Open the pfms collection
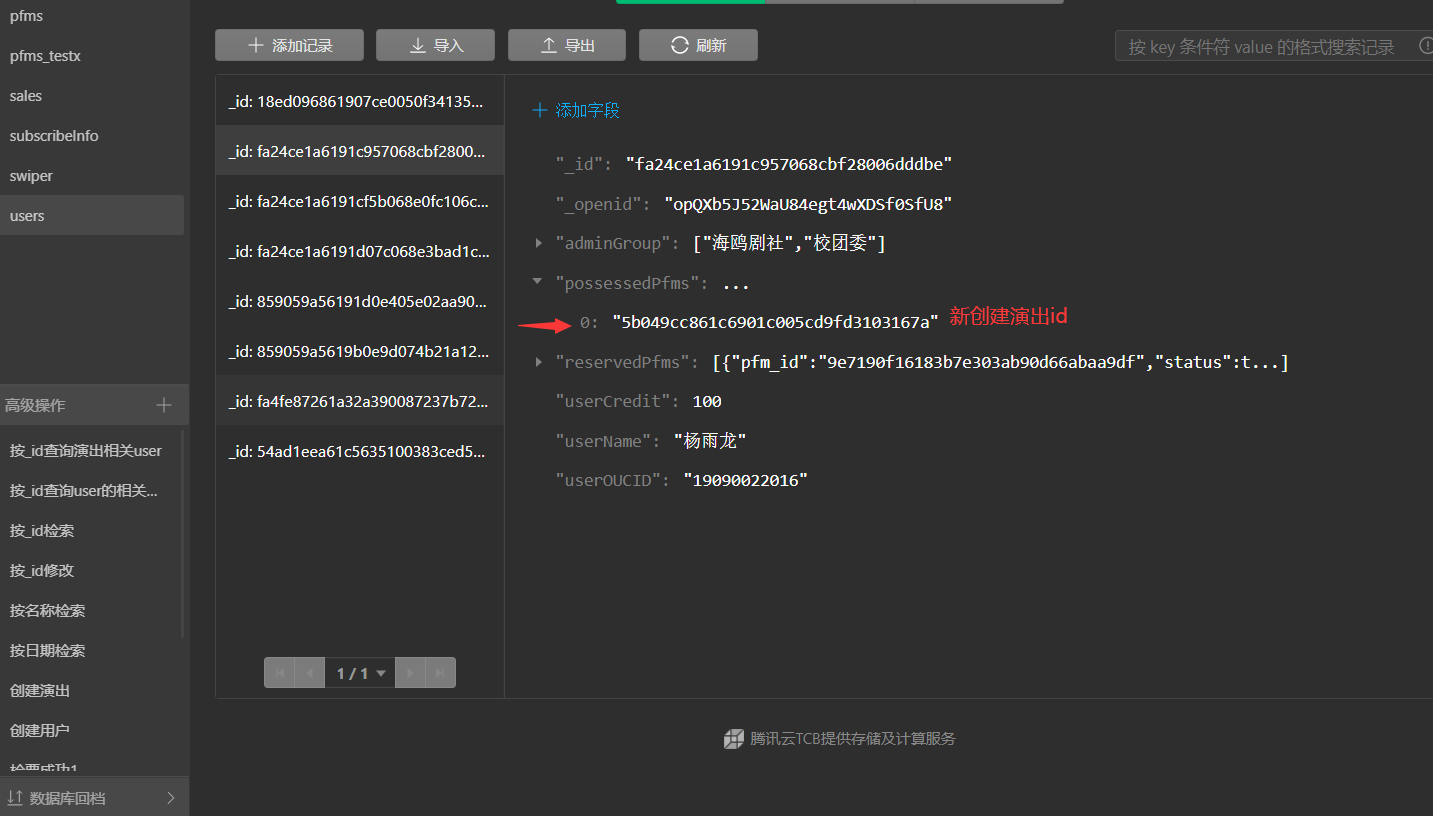 tap(92, 16)
